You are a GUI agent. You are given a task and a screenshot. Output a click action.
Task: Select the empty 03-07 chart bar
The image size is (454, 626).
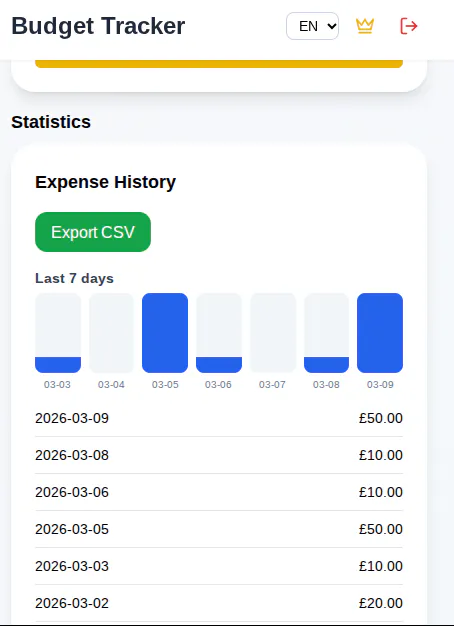pyautogui.click(x=273, y=333)
